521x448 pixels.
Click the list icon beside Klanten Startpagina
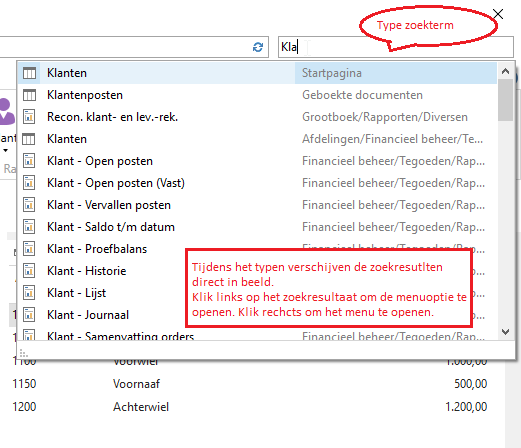29,73
